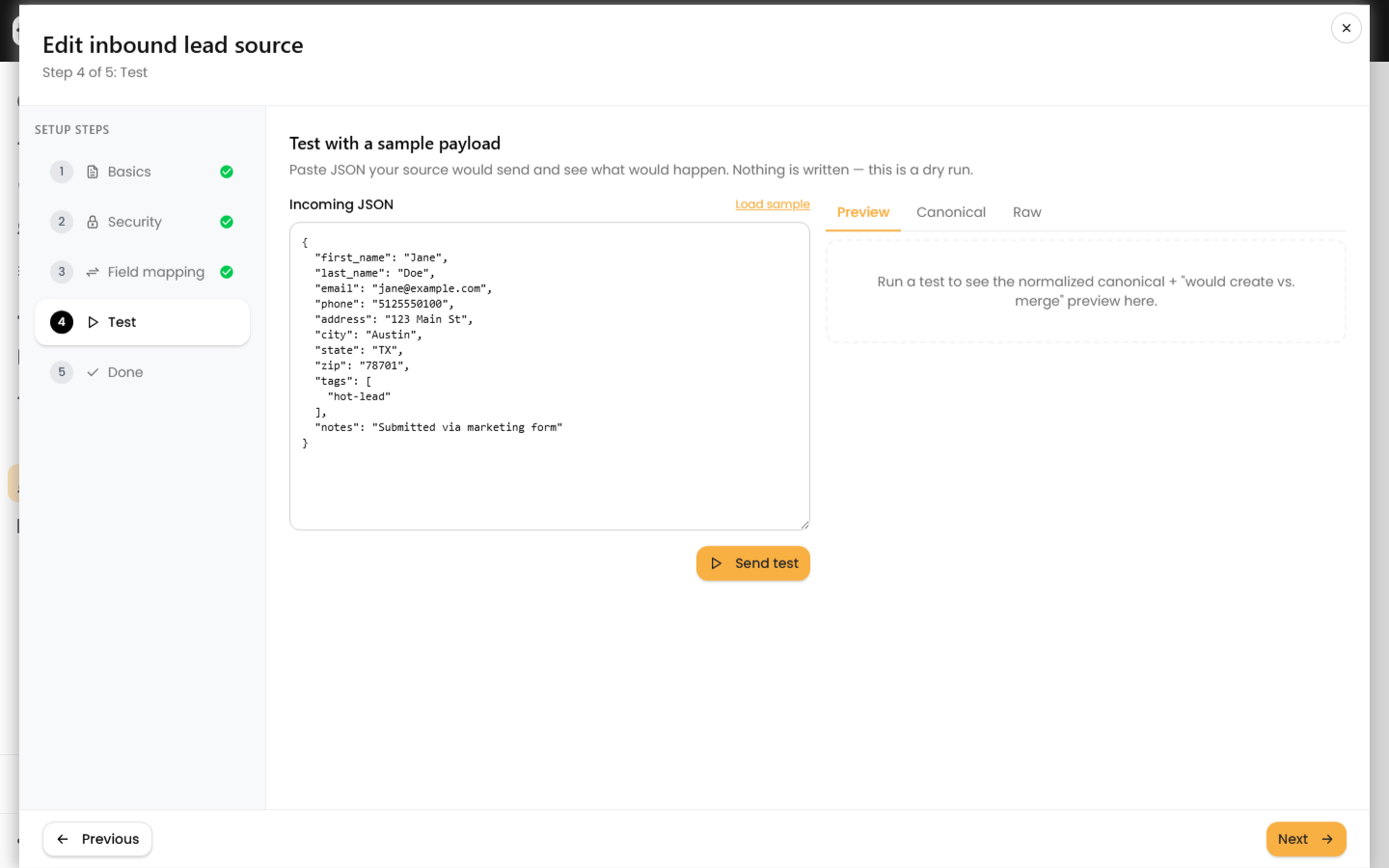Click green check next to Basics
This screenshot has width=1389, height=868.
tap(227, 172)
